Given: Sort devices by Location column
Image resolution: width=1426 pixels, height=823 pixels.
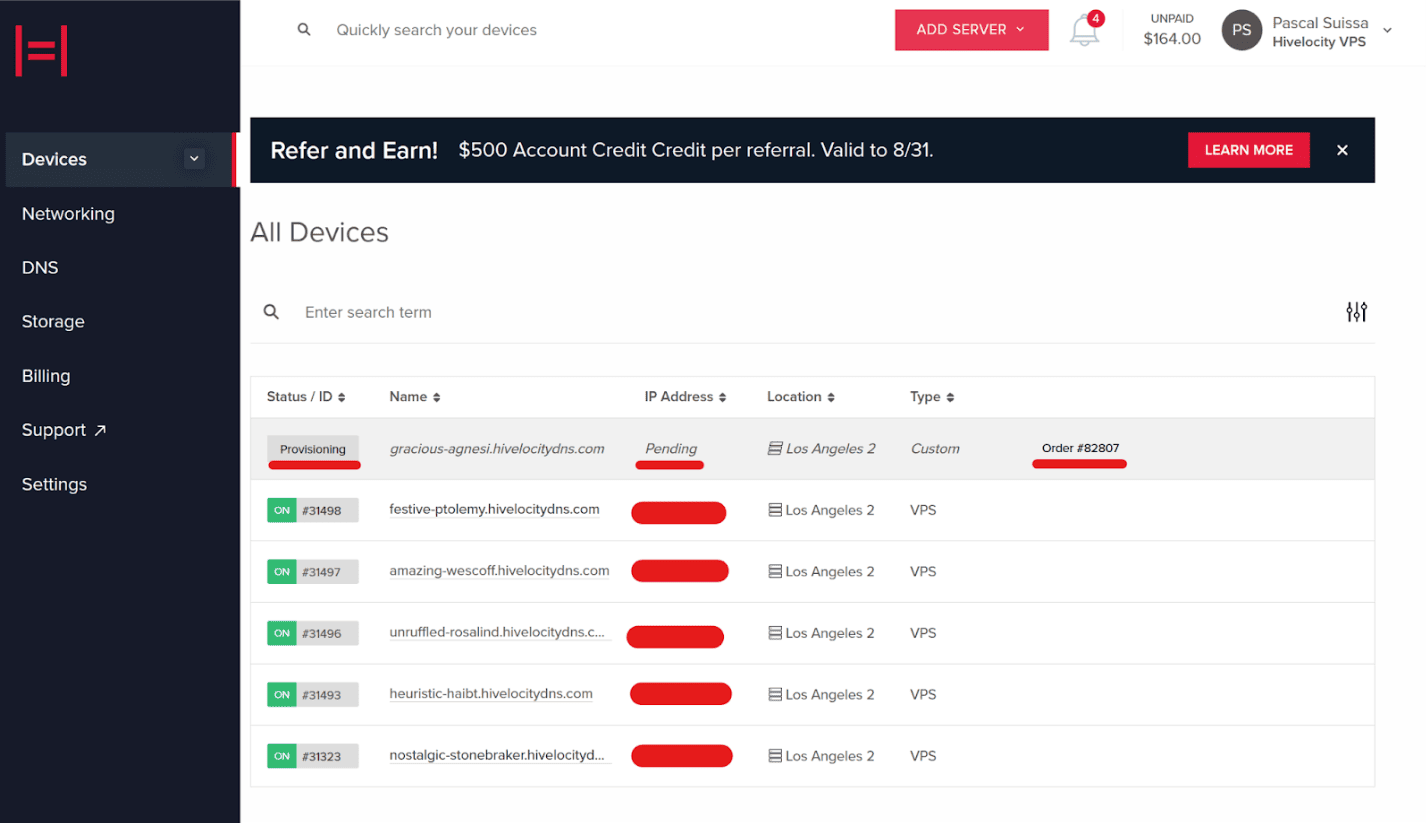Looking at the screenshot, I should coord(801,397).
